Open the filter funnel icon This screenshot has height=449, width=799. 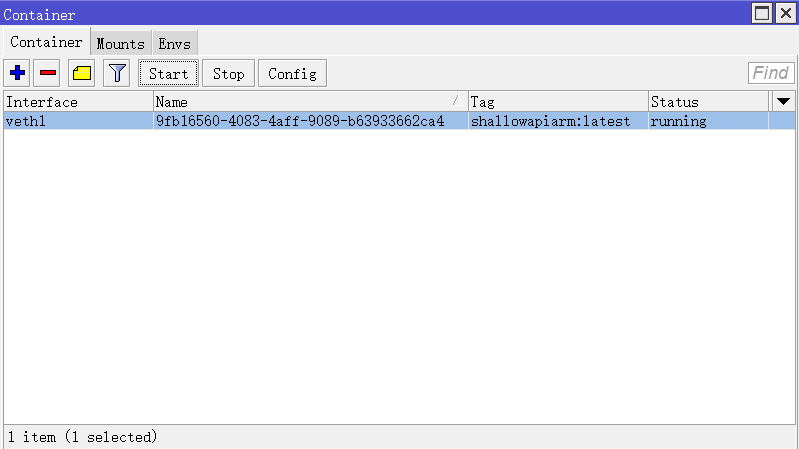tap(117, 73)
